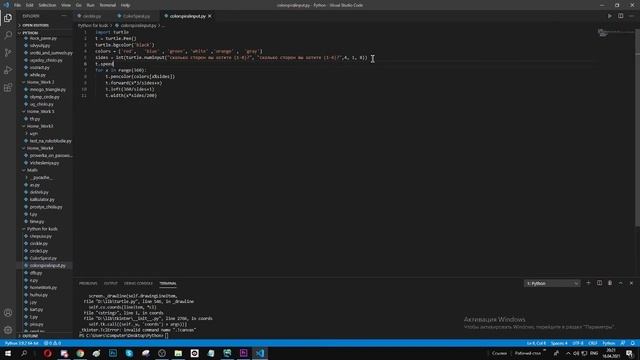Viewport: 640px width, 360px height.
Task: Click the feedback icon in status bar
Action: coord(623,343)
